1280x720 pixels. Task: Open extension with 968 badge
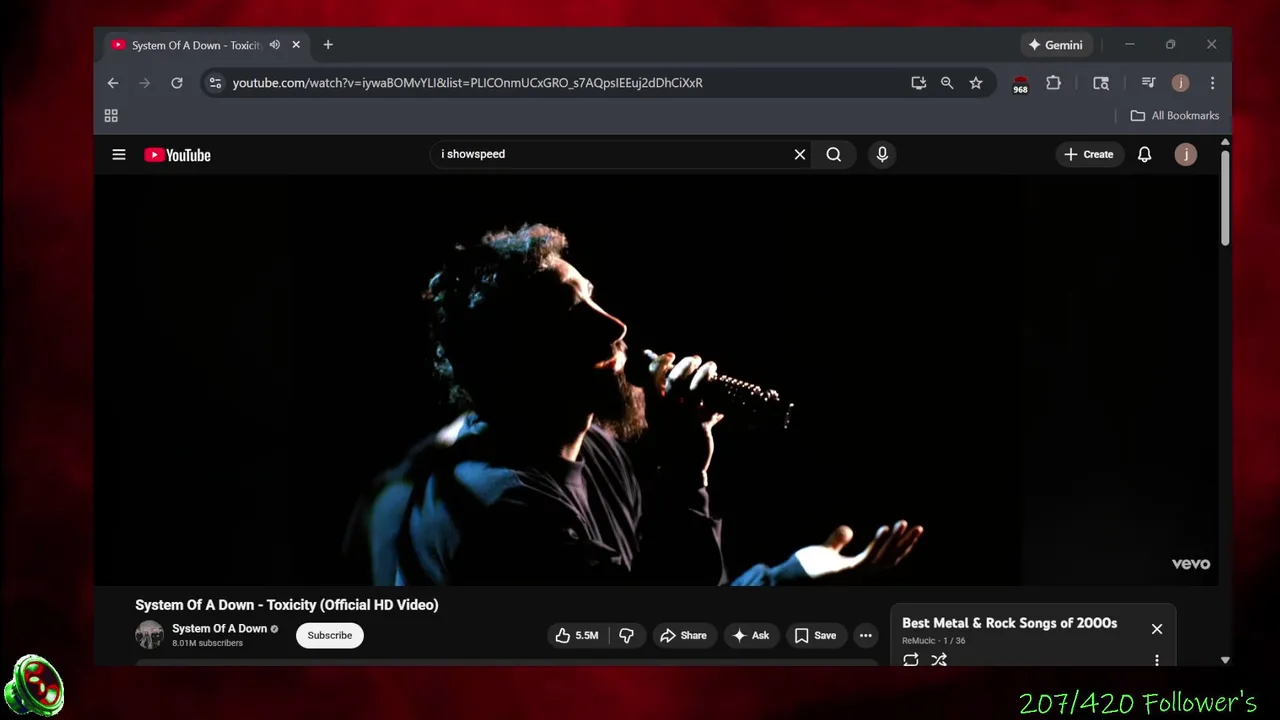coord(1020,84)
